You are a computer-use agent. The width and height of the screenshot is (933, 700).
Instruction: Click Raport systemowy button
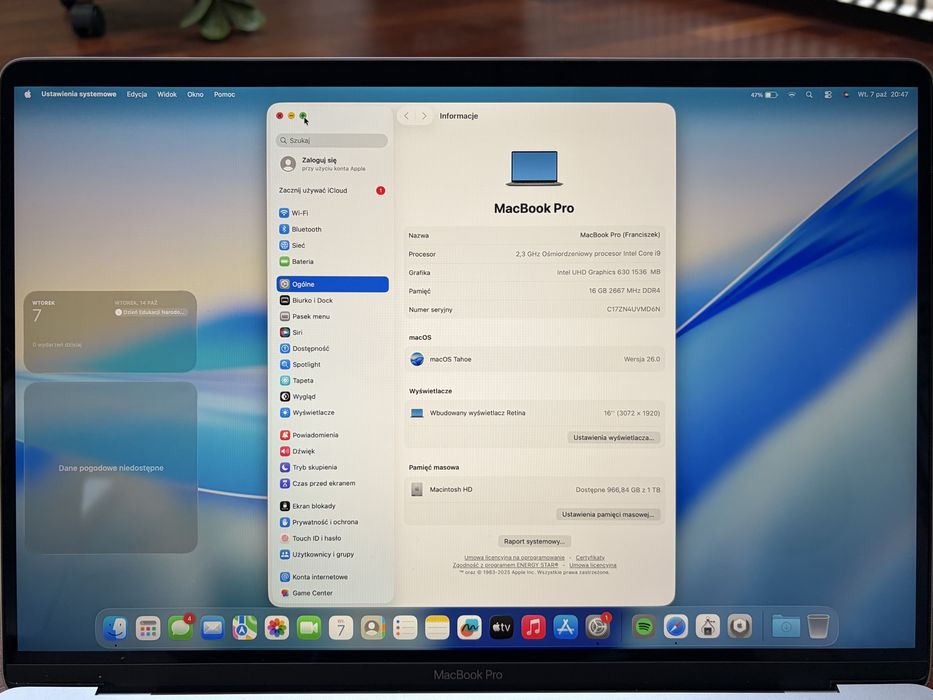click(x=534, y=542)
